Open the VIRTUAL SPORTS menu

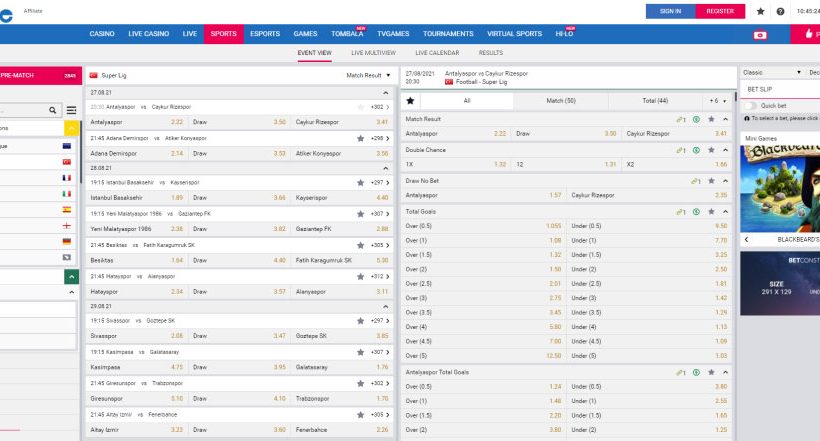pyautogui.click(x=515, y=33)
